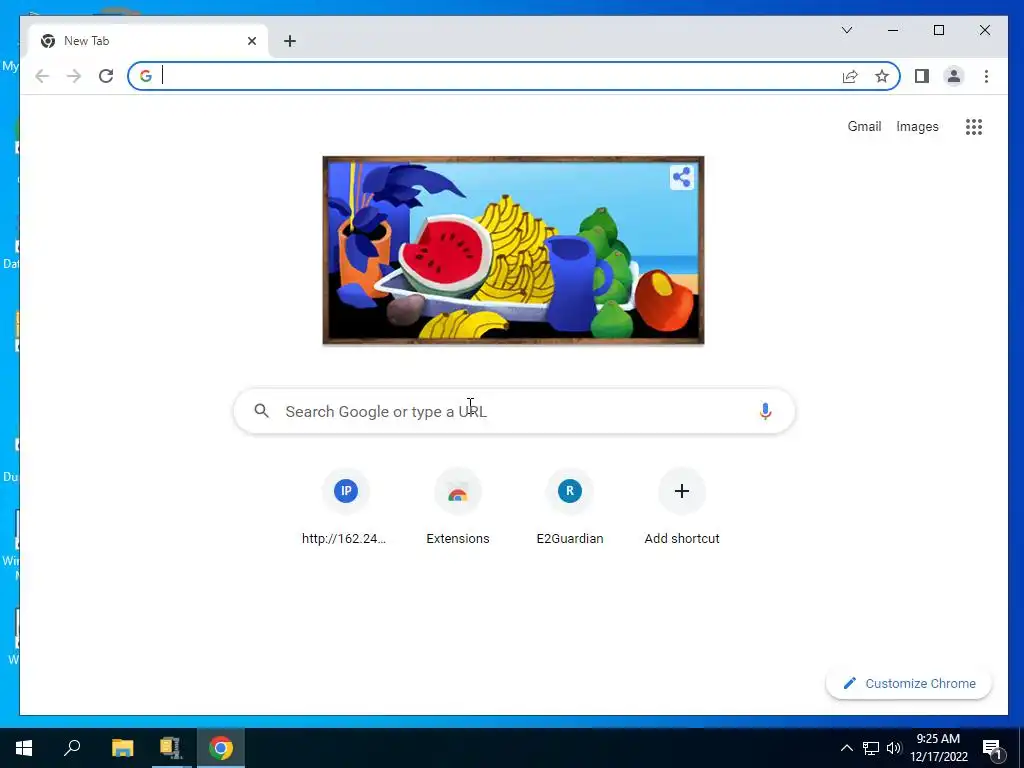This screenshot has width=1024, height=768.
Task: Open File Explorer from taskbar
Action: (122, 748)
